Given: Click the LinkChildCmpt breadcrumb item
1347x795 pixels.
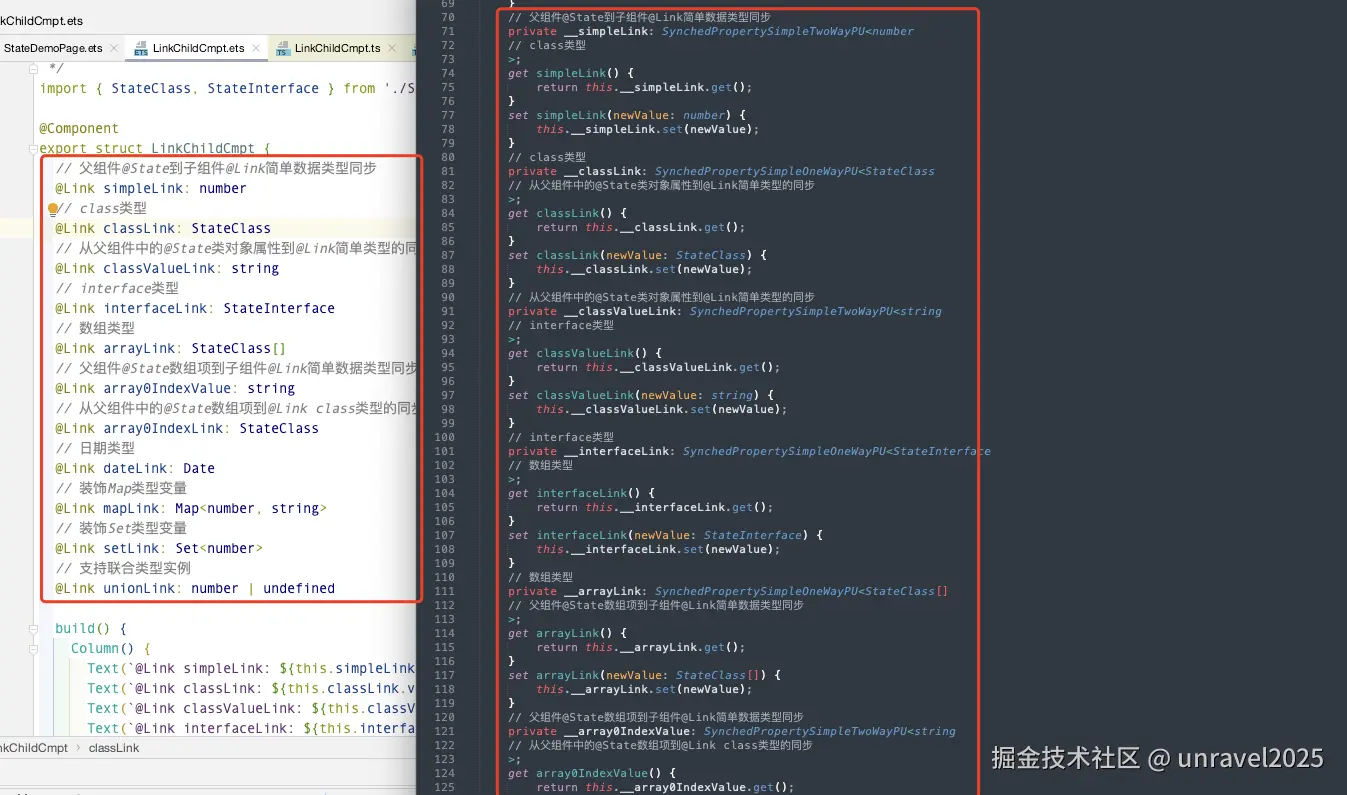Looking at the screenshot, I should tap(34, 748).
